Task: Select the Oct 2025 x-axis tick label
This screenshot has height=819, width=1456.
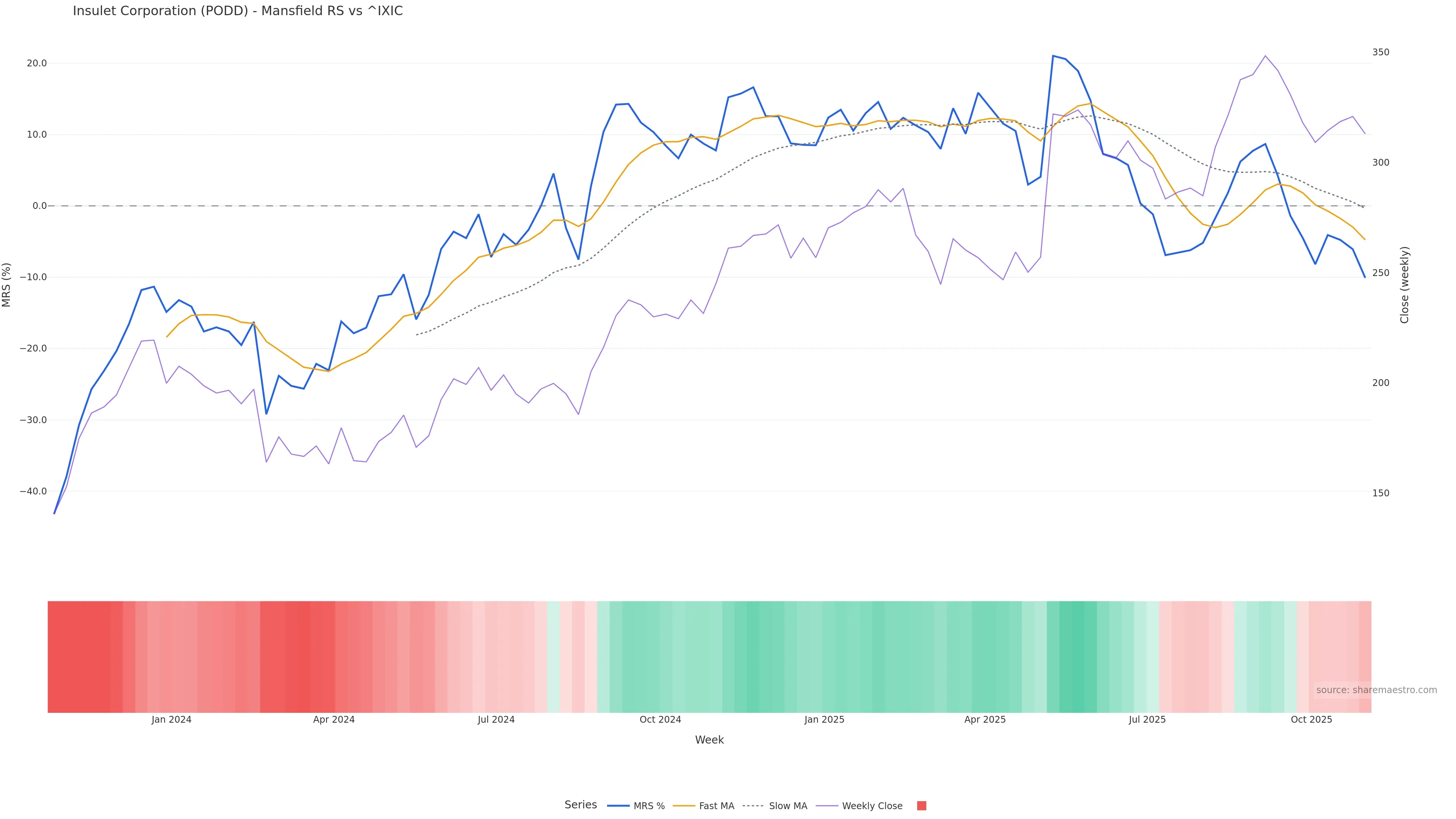Action: pyautogui.click(x=1311, y=720)
